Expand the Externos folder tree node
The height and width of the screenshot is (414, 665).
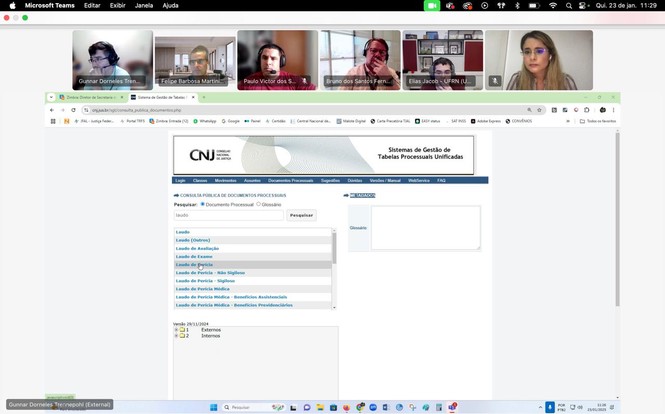(x=176, y=330)
